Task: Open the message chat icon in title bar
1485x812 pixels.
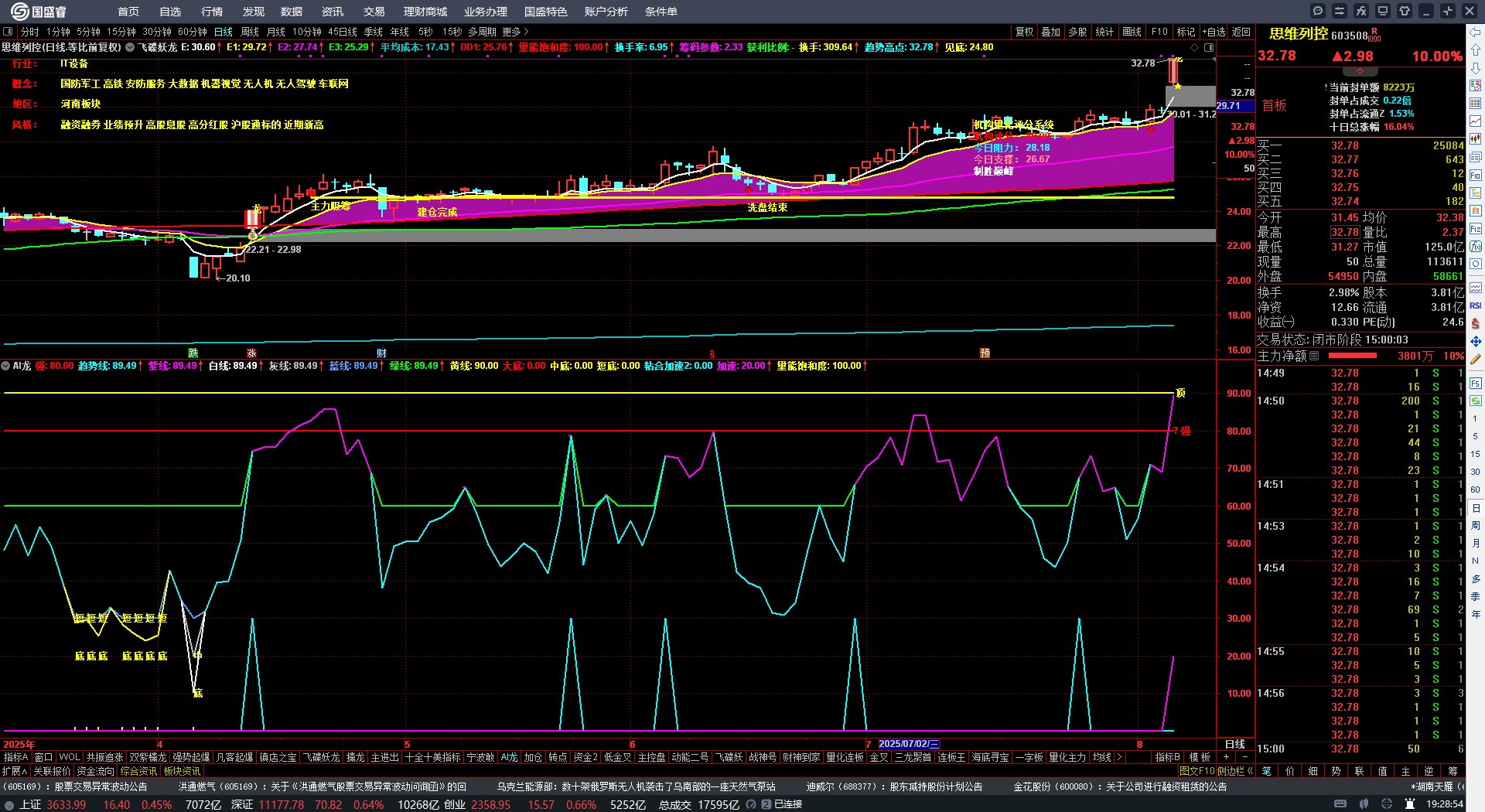Action: [x=1318, y=11]
